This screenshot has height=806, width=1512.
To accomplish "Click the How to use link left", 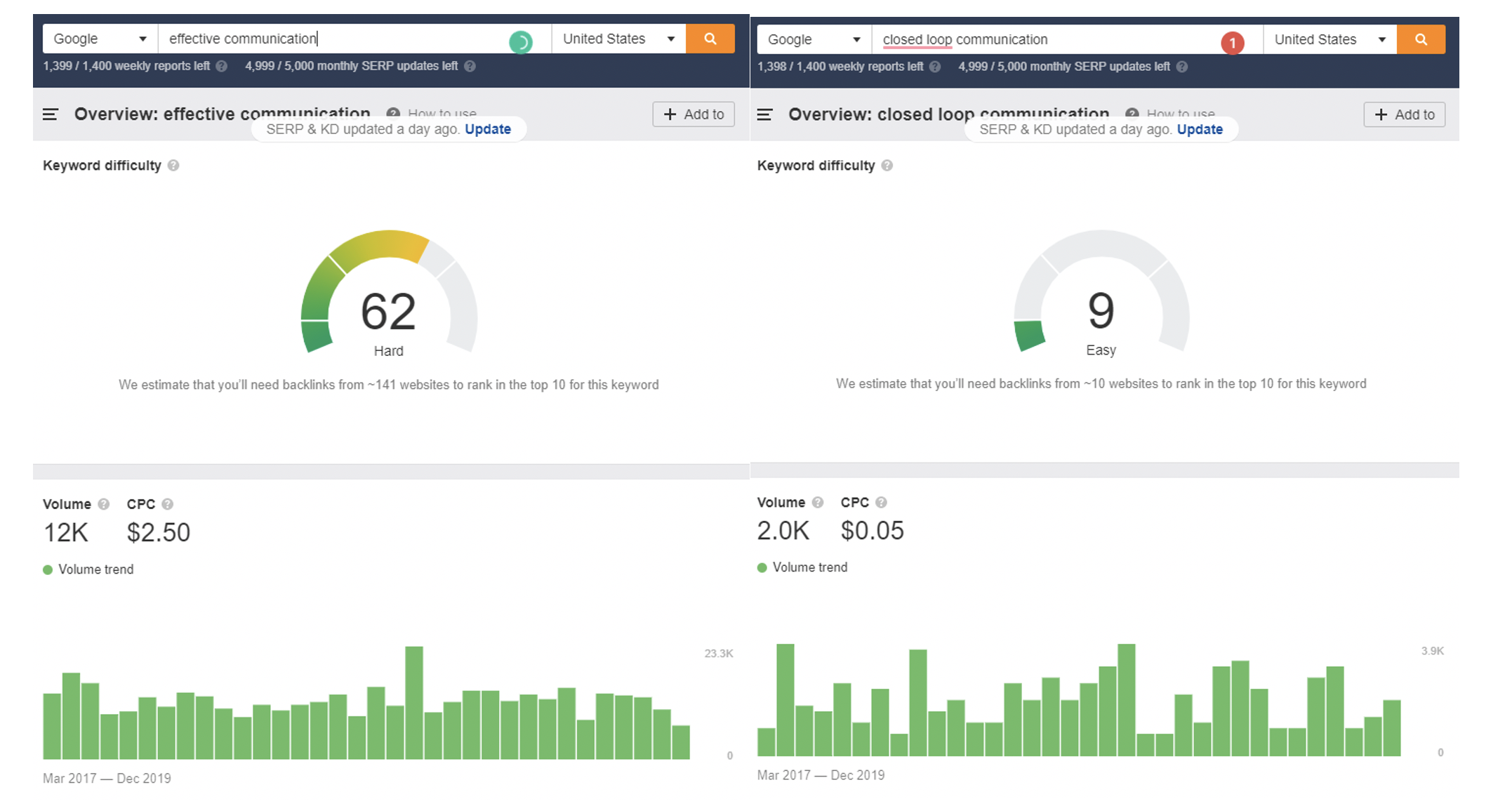I will 444,112.
